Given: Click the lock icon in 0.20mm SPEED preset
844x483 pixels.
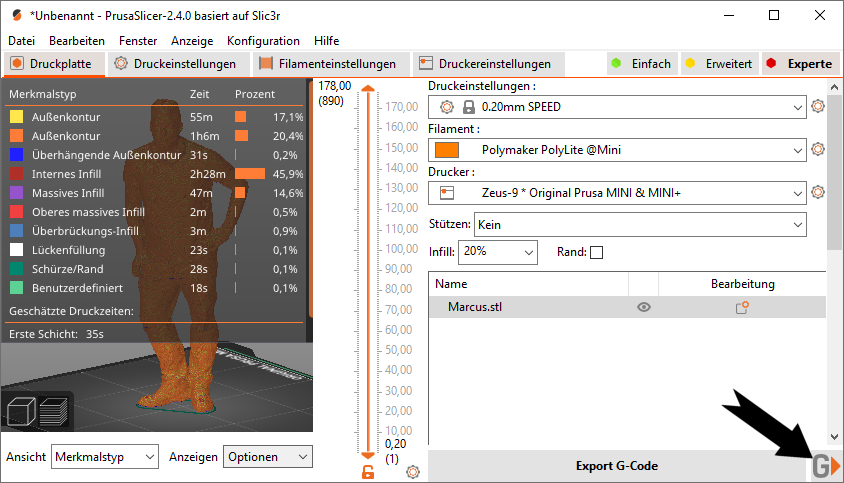Looking at the screenshot, I should [469, 107].
